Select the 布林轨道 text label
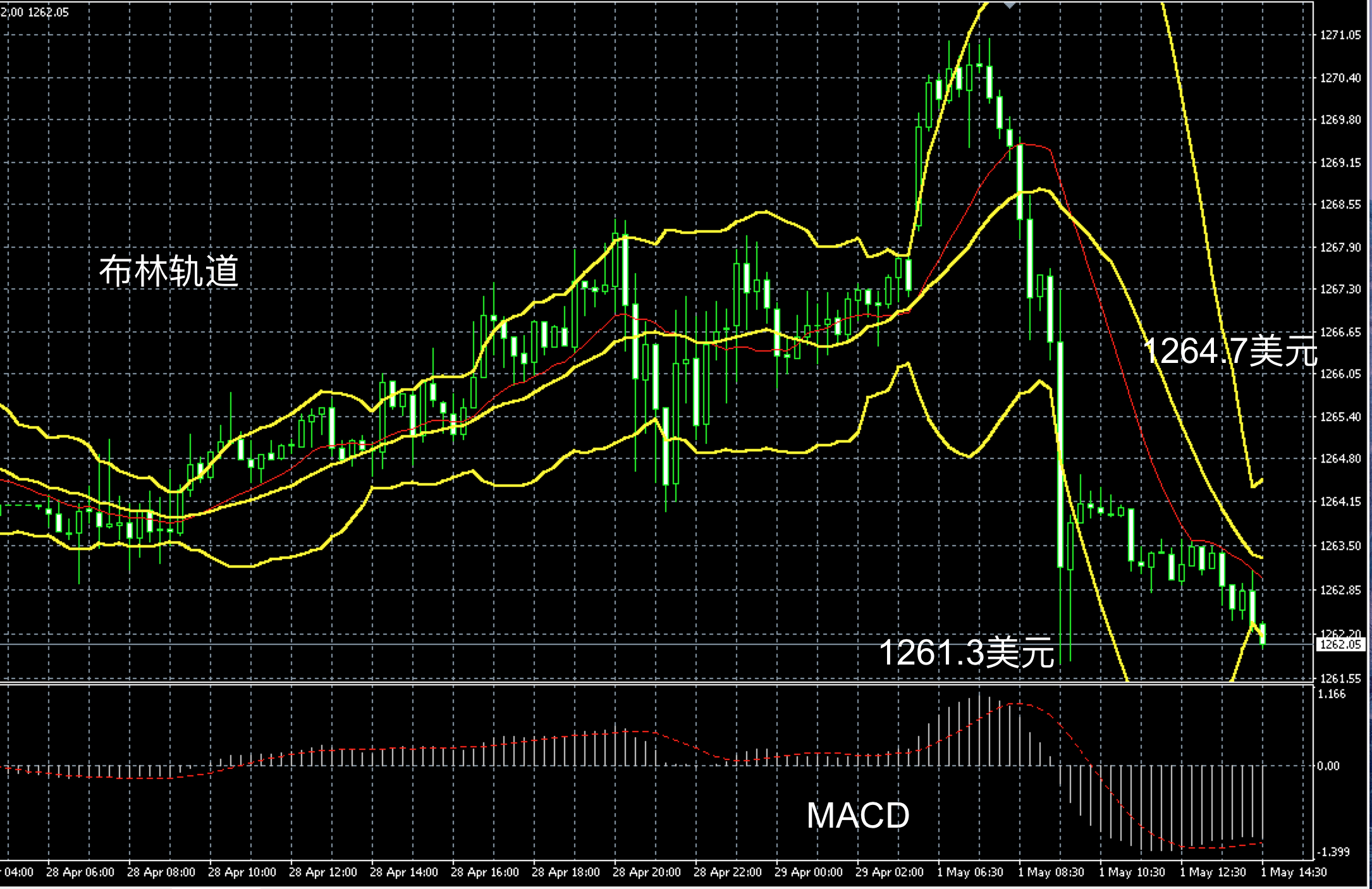This screenshot has width=1372, height=889. (x=169, y=271)
